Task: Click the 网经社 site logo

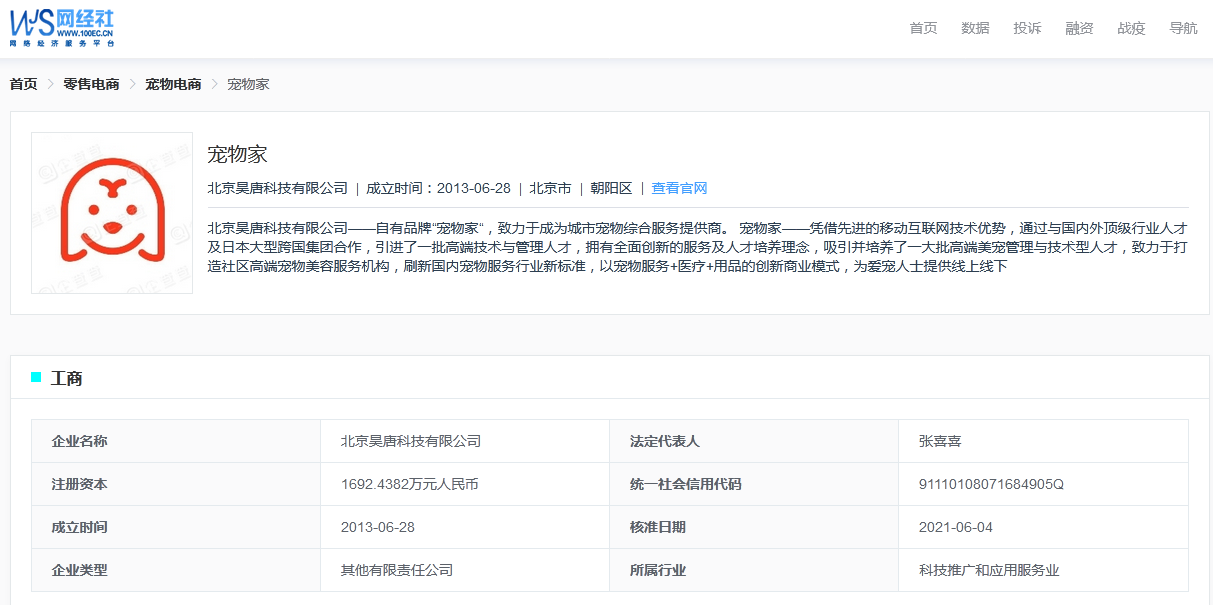Action: (x=62, y=26)
